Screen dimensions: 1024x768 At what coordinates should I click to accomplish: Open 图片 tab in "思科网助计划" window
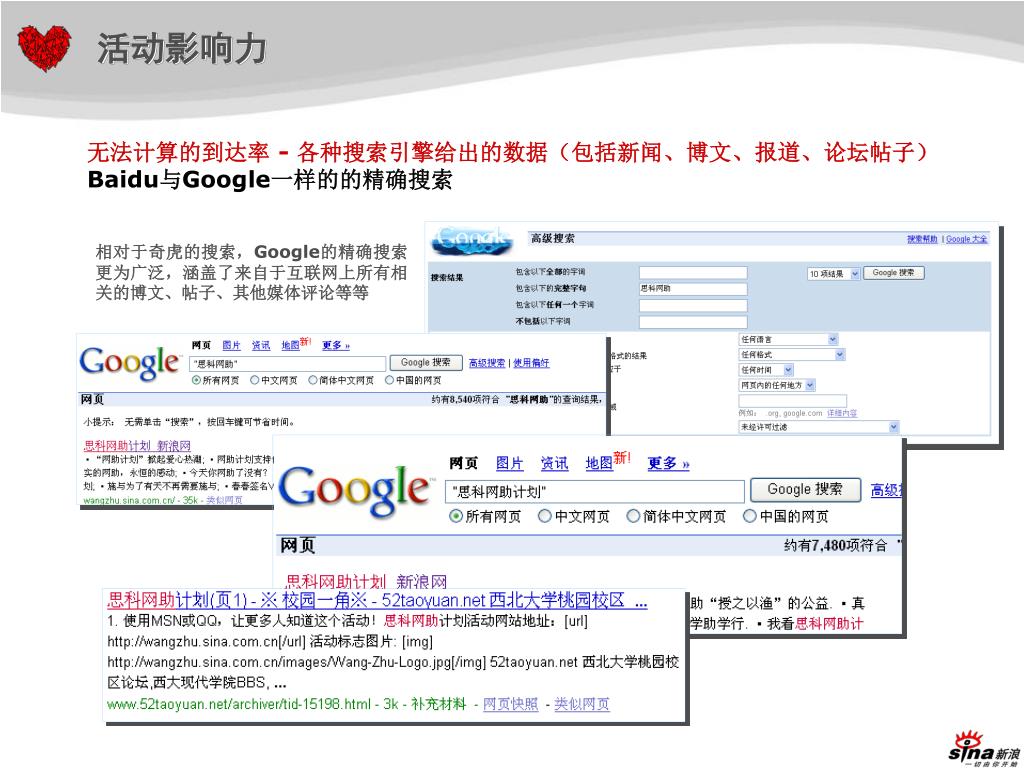tap(509, 464)
